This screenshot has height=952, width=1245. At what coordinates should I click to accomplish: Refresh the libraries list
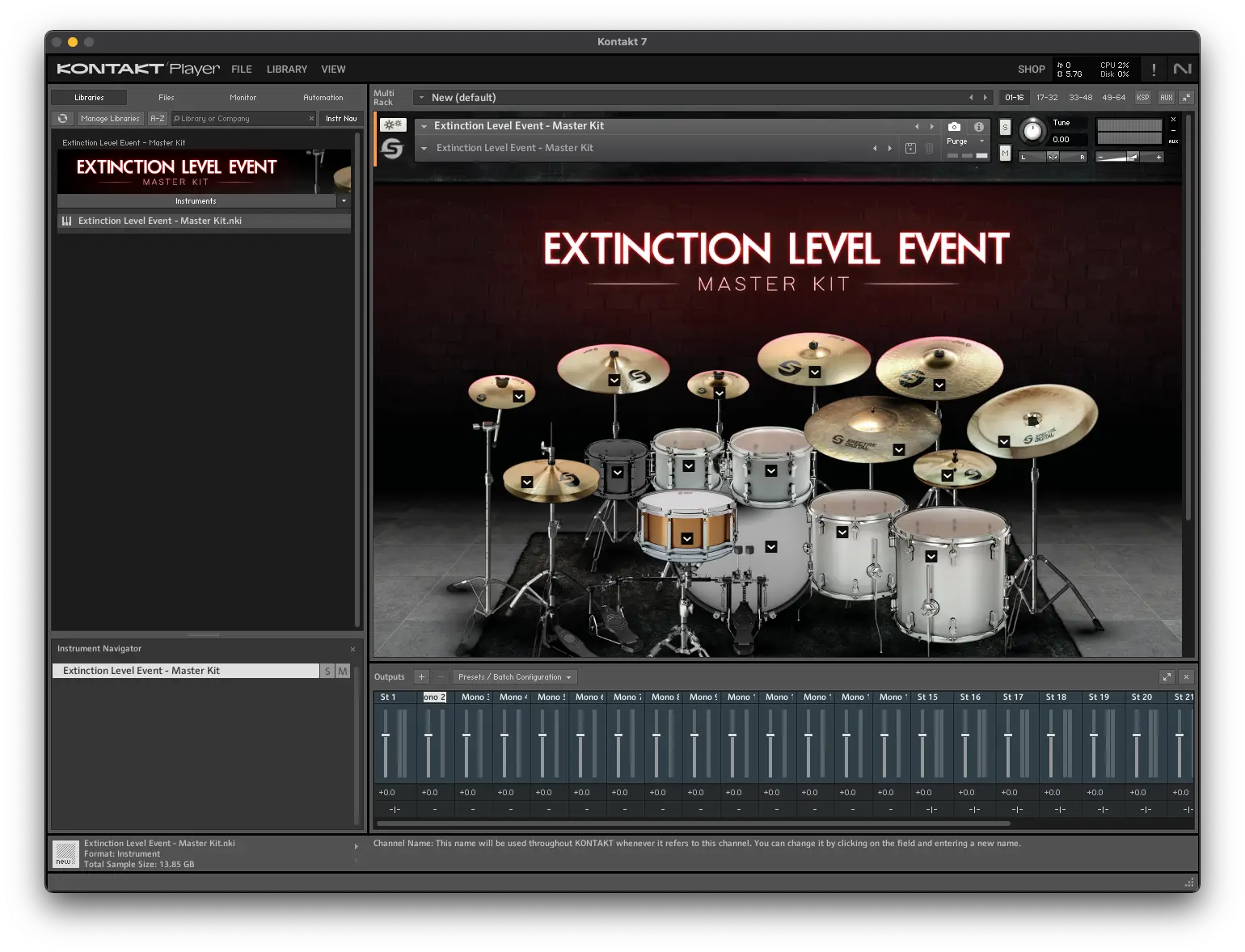[x=62, y=119]
